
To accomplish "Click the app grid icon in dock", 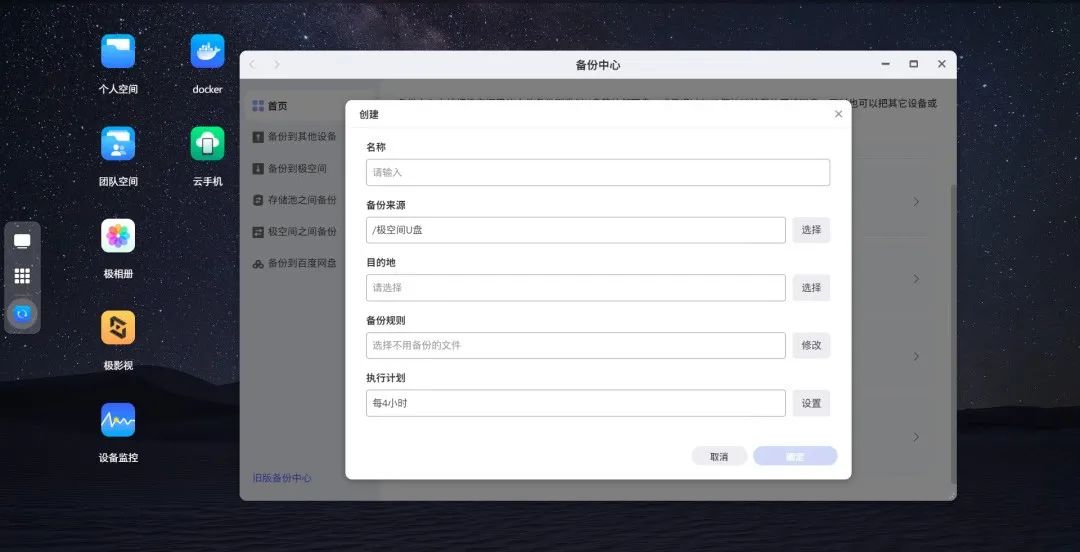I will pyautogui.click(x=22, y=277).
